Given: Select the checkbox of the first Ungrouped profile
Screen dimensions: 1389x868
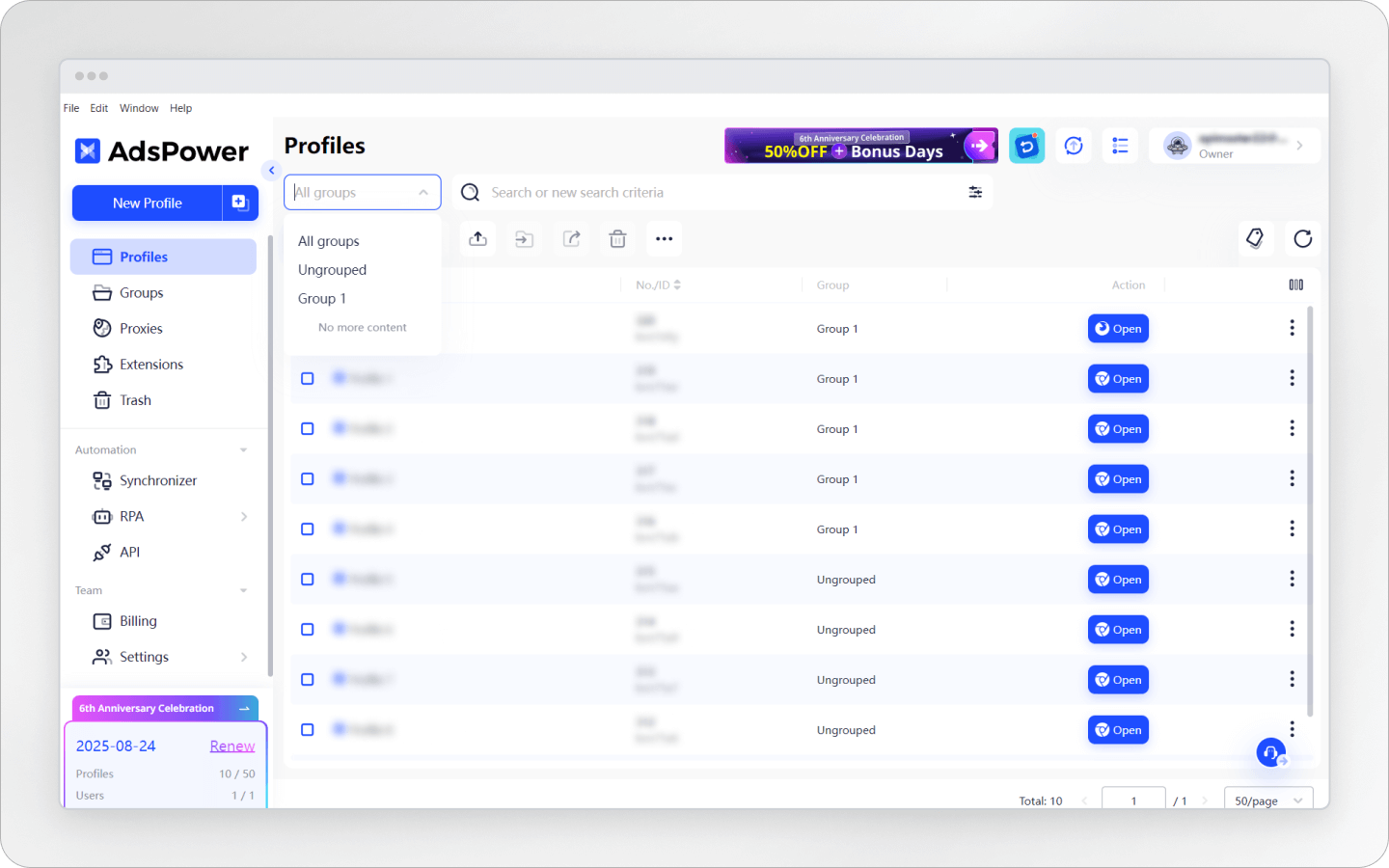Looking at the screenshot, I should click(x=308, y=579).
